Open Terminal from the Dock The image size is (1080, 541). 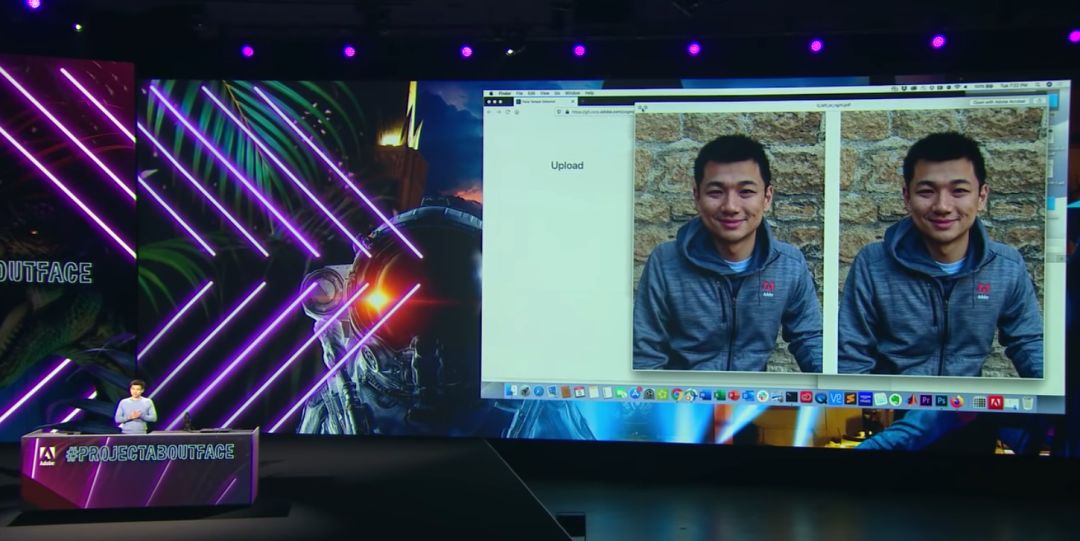coord(791,397)
